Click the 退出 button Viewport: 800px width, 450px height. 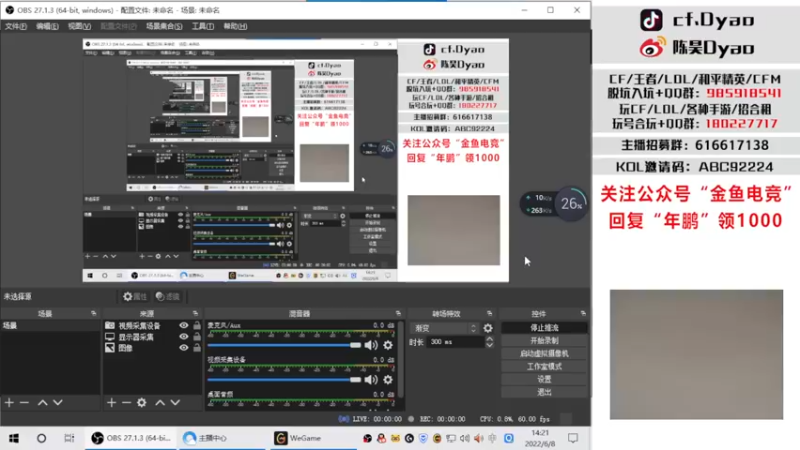tap(544, 392)
